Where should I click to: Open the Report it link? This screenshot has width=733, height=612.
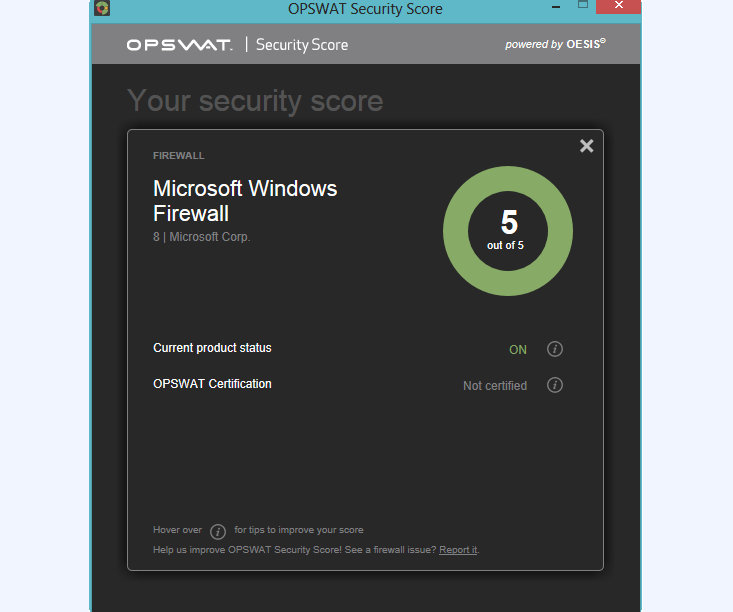[x=458, y=550]
